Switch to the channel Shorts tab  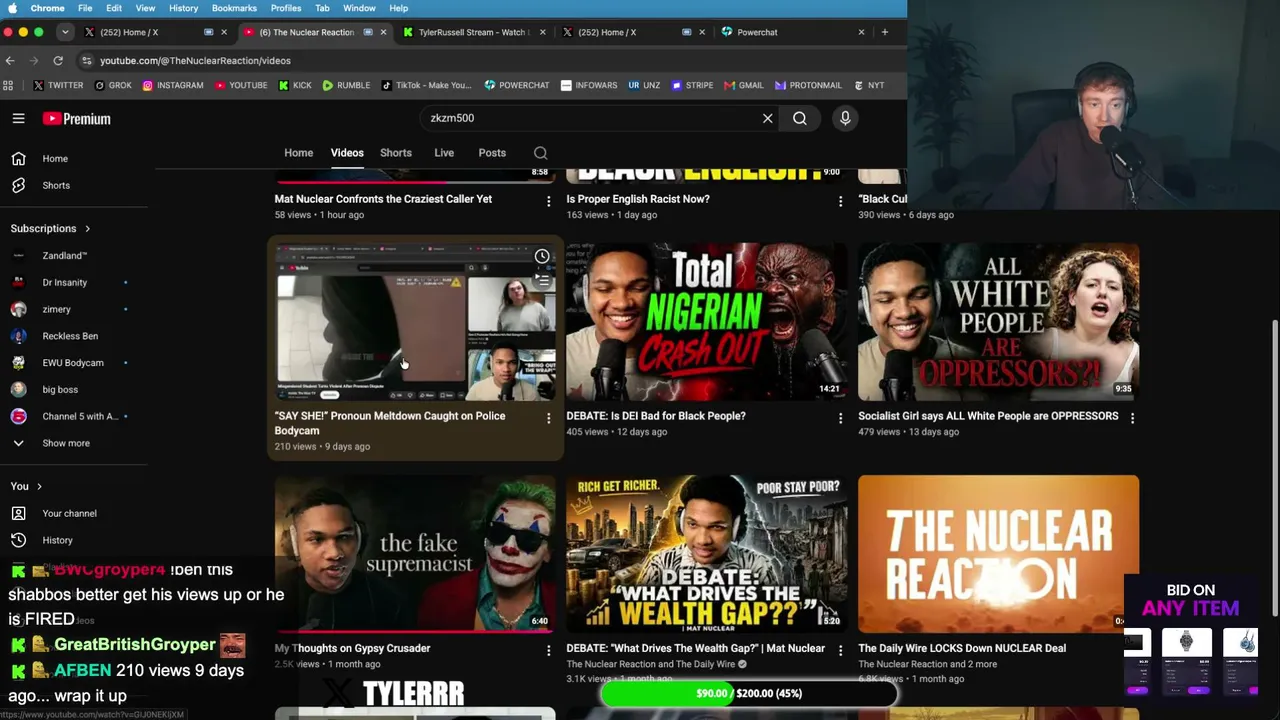pyautogui.click(x=396, y=153)
